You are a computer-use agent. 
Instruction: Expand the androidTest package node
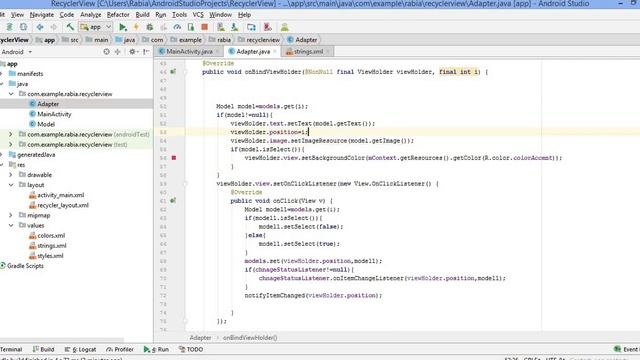coord(11,134)
